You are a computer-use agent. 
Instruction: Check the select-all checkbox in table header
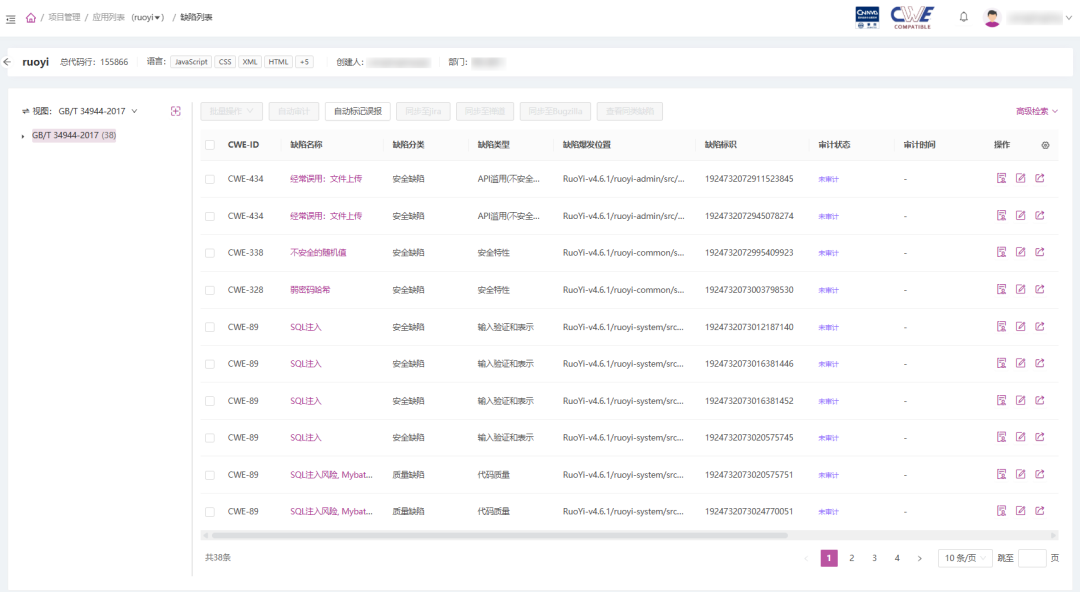(x=210, y=145)
